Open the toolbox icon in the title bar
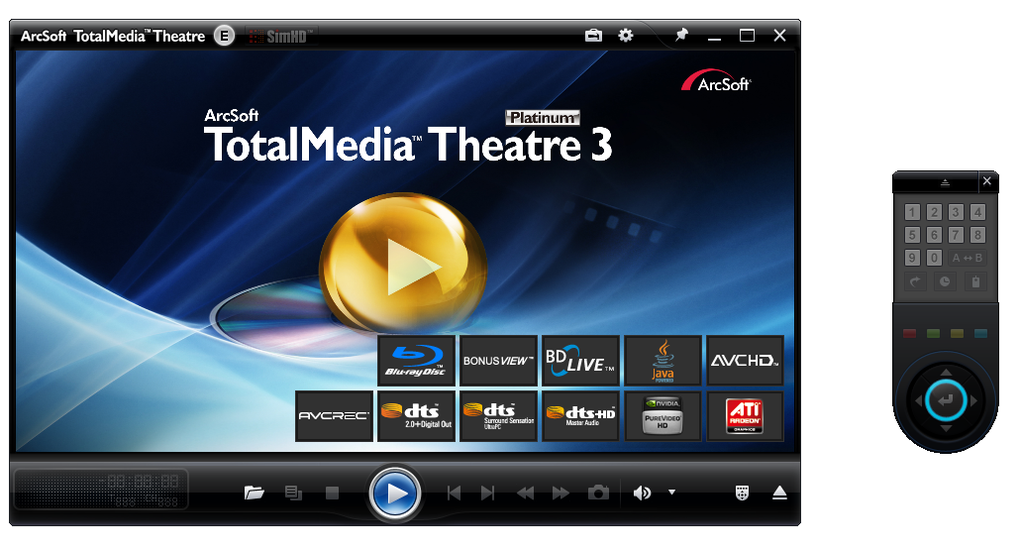The width and height of the screenshot is (1020, 552). pyautogui.click(x=593, y=35)
